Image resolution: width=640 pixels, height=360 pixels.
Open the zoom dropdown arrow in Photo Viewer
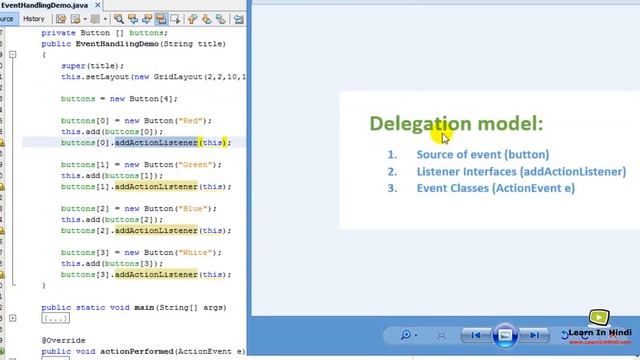pos(416,335)
